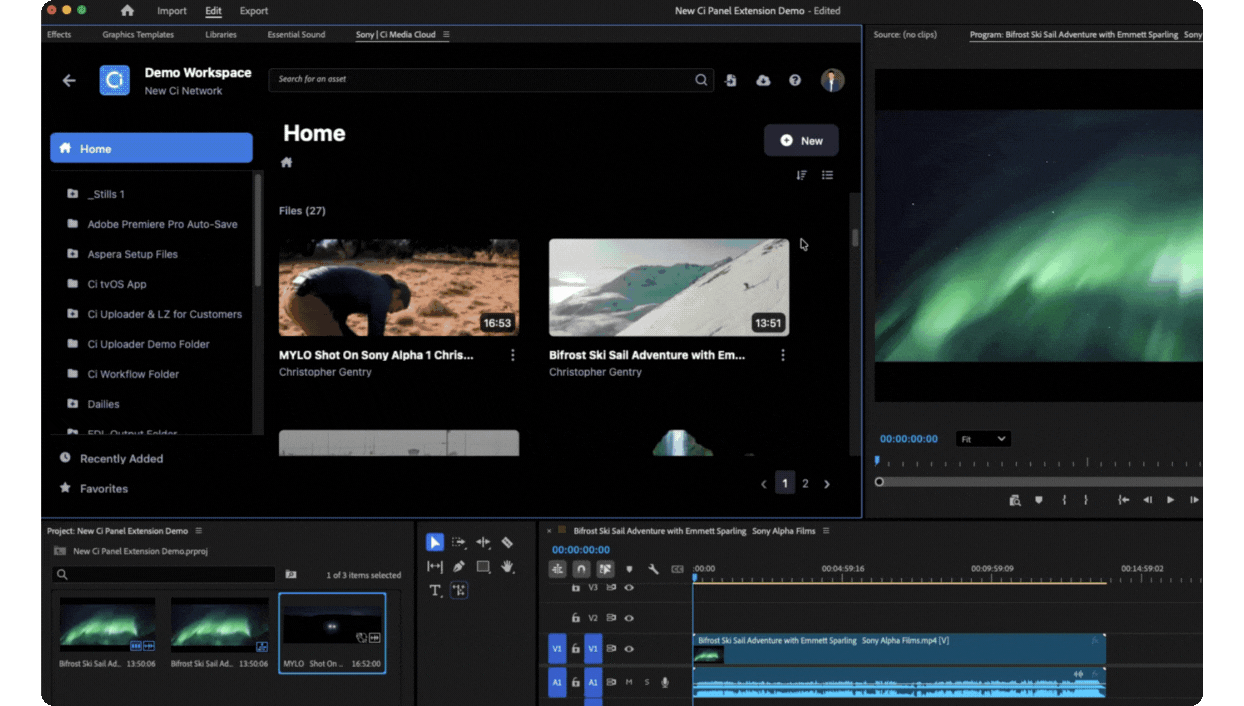Click the Ci logo beside Demo Workspace
Image resolution: width=1244 pixels, height=706 pixels.
click(114, 80)
